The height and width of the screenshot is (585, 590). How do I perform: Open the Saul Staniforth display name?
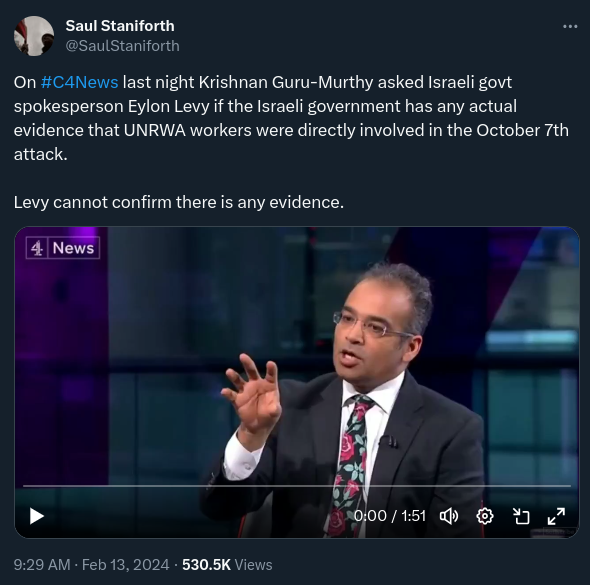coord(120,26)
